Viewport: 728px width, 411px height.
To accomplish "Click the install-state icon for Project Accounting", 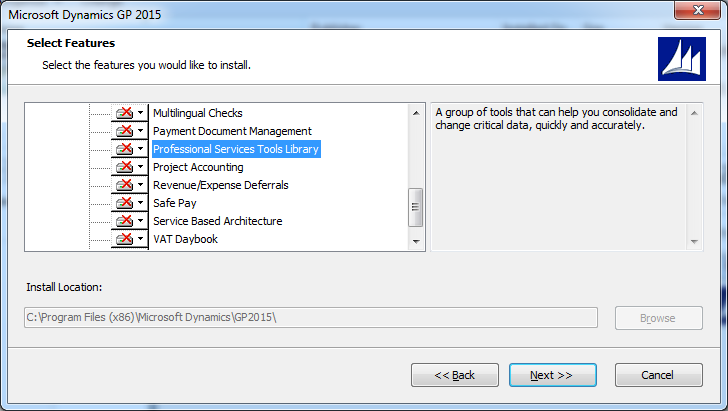I will [124, 167].
